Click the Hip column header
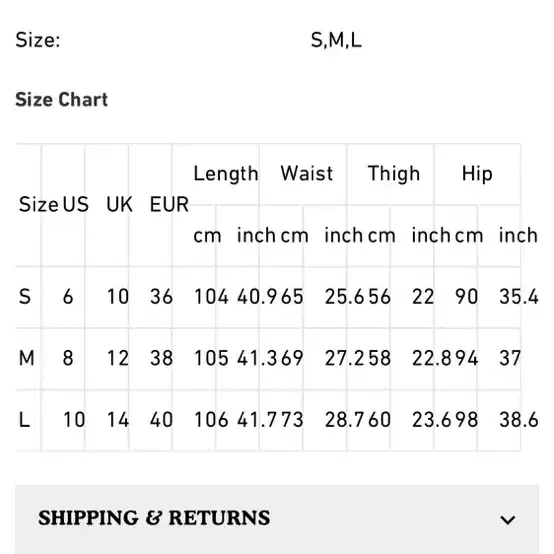Viewport: 554px width, 554px height. pos(477,174)
